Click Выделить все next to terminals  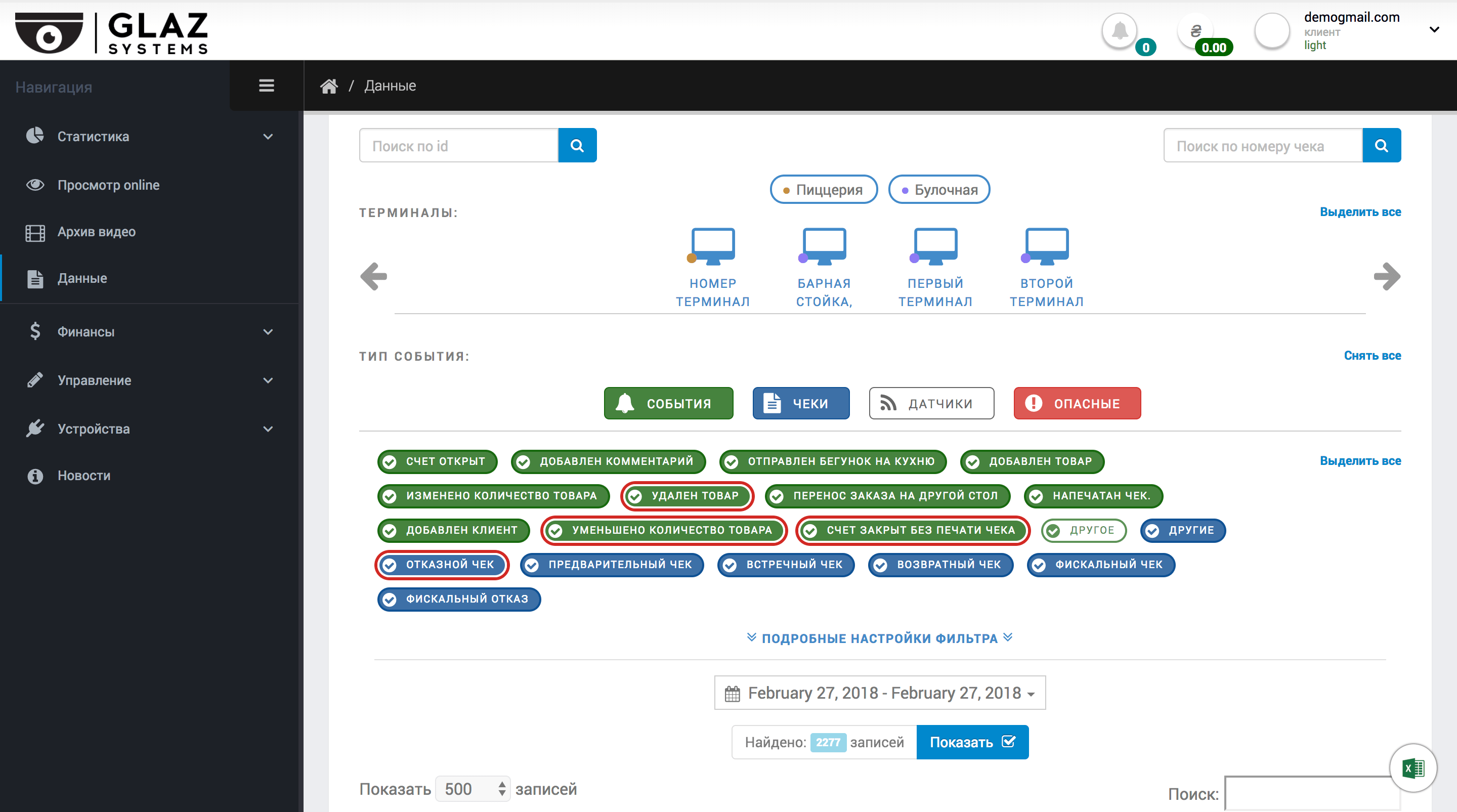tap(1360, 212)
